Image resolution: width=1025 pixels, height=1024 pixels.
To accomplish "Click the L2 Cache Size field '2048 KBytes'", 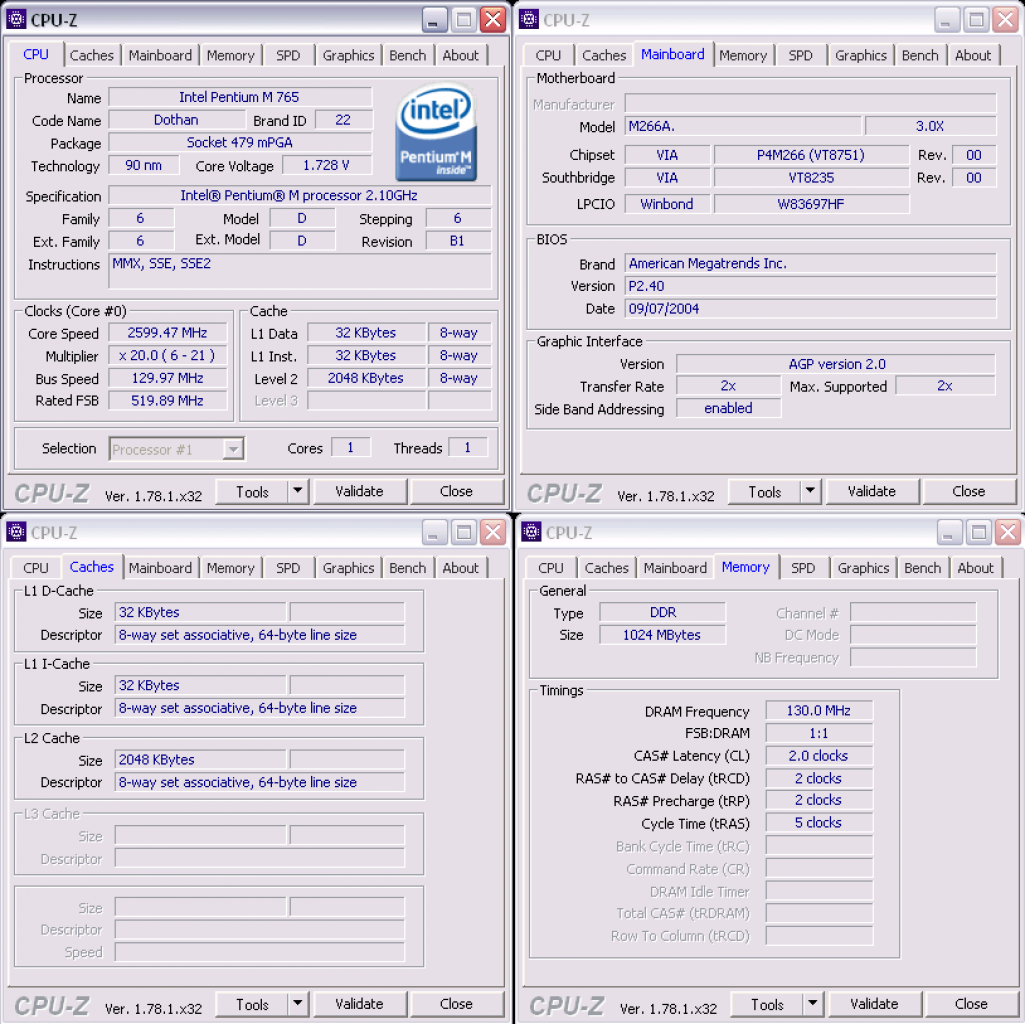I will point(200,760).
